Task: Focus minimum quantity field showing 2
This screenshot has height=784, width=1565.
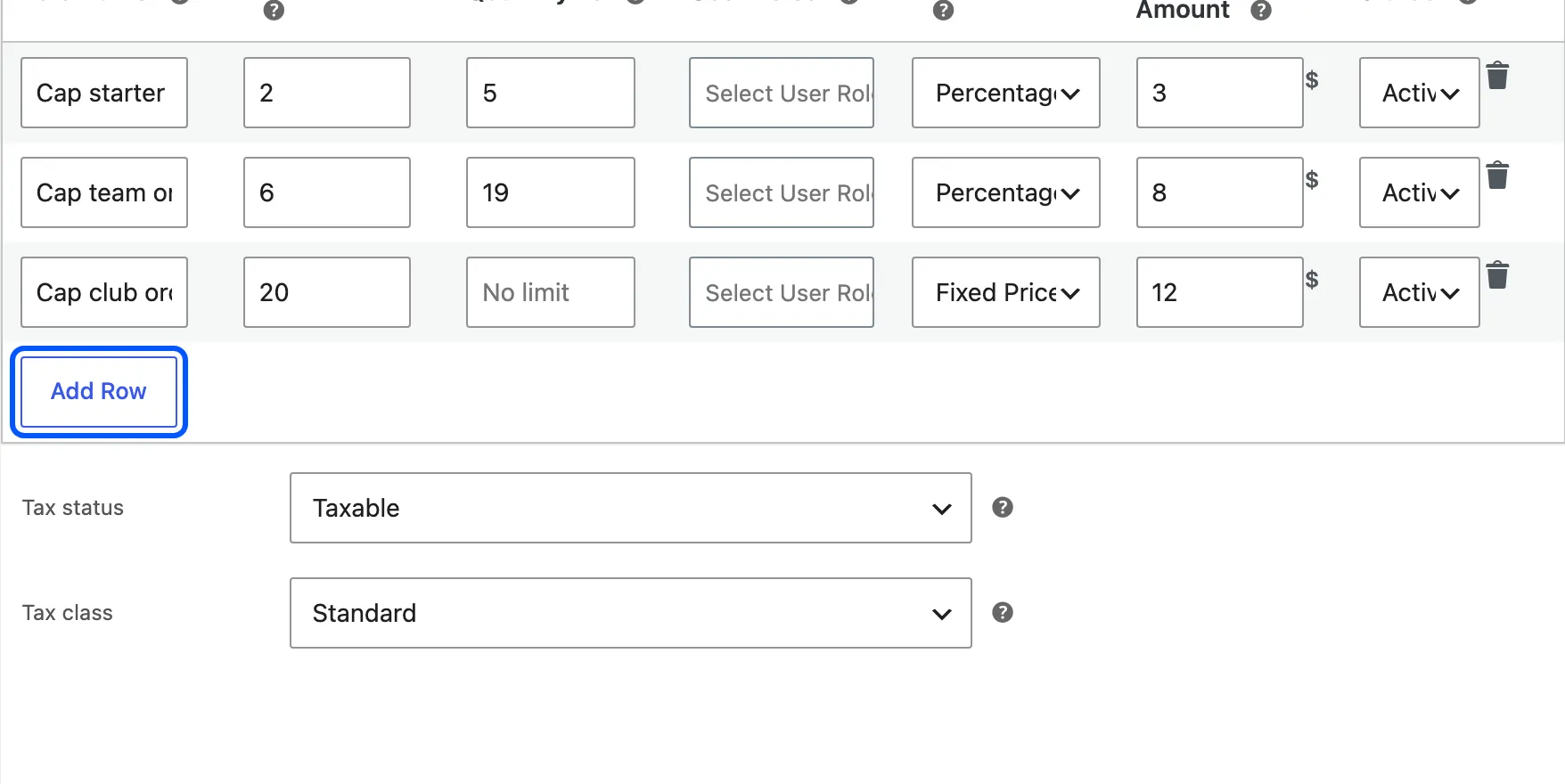Action: (x=327, y=93)
